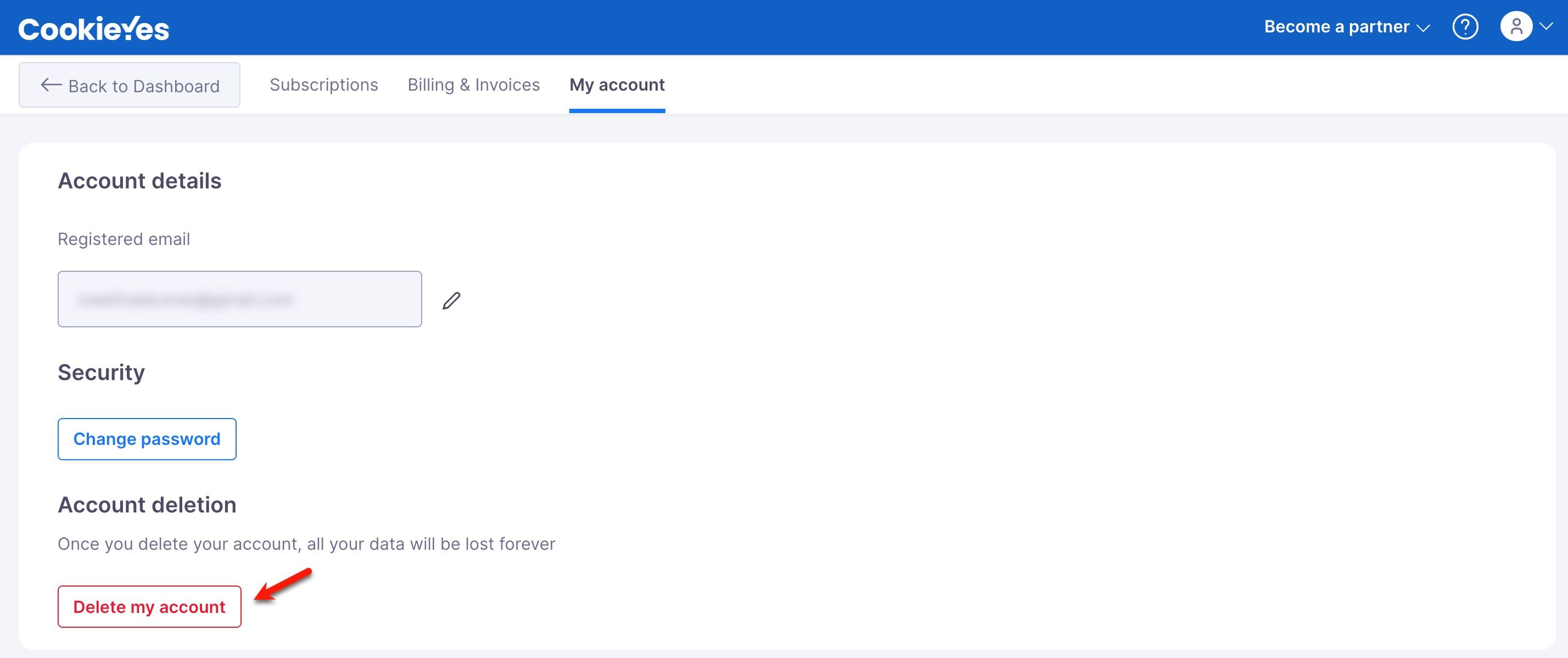This screenshot has height=658, width=1568.
Task: Click the Delete my account button
Action: [149, 607]
